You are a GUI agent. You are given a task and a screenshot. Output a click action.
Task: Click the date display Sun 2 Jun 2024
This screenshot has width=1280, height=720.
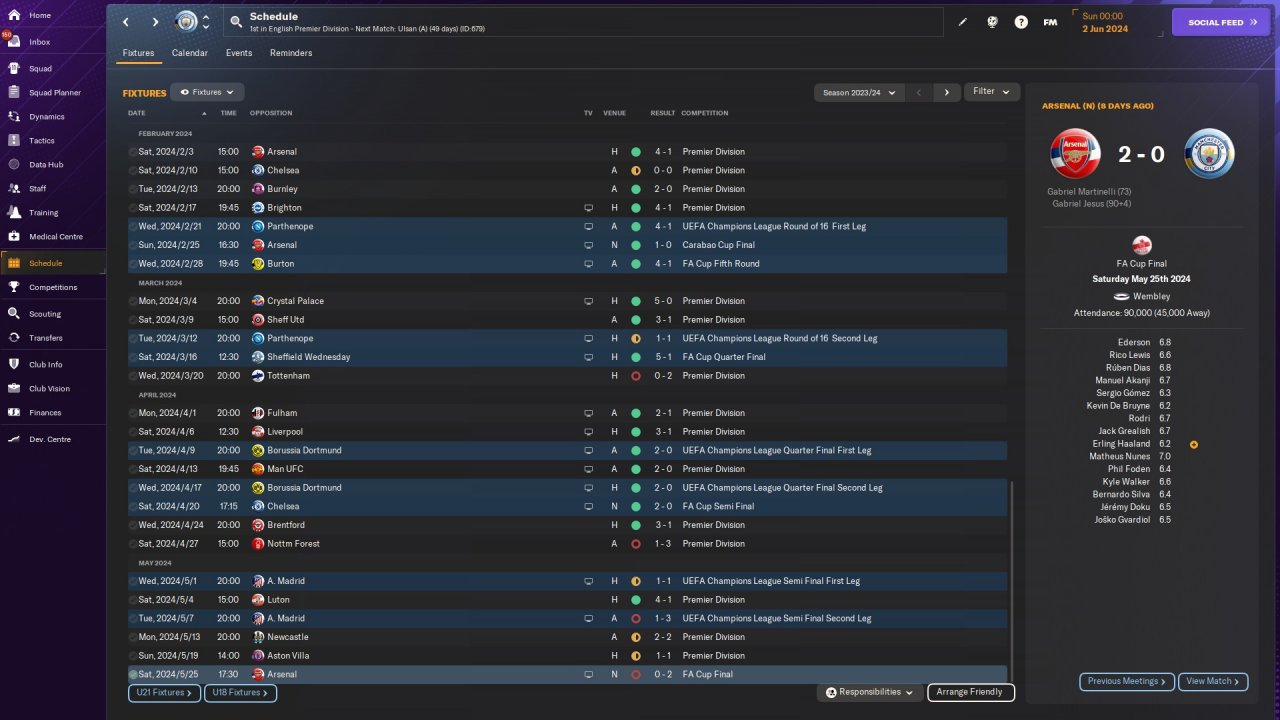pos(1105,22)
